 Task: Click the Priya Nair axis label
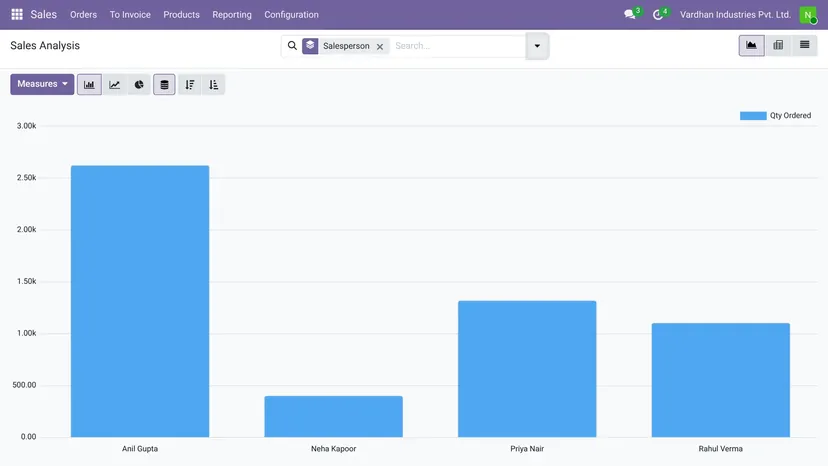(x=527, y=449)
